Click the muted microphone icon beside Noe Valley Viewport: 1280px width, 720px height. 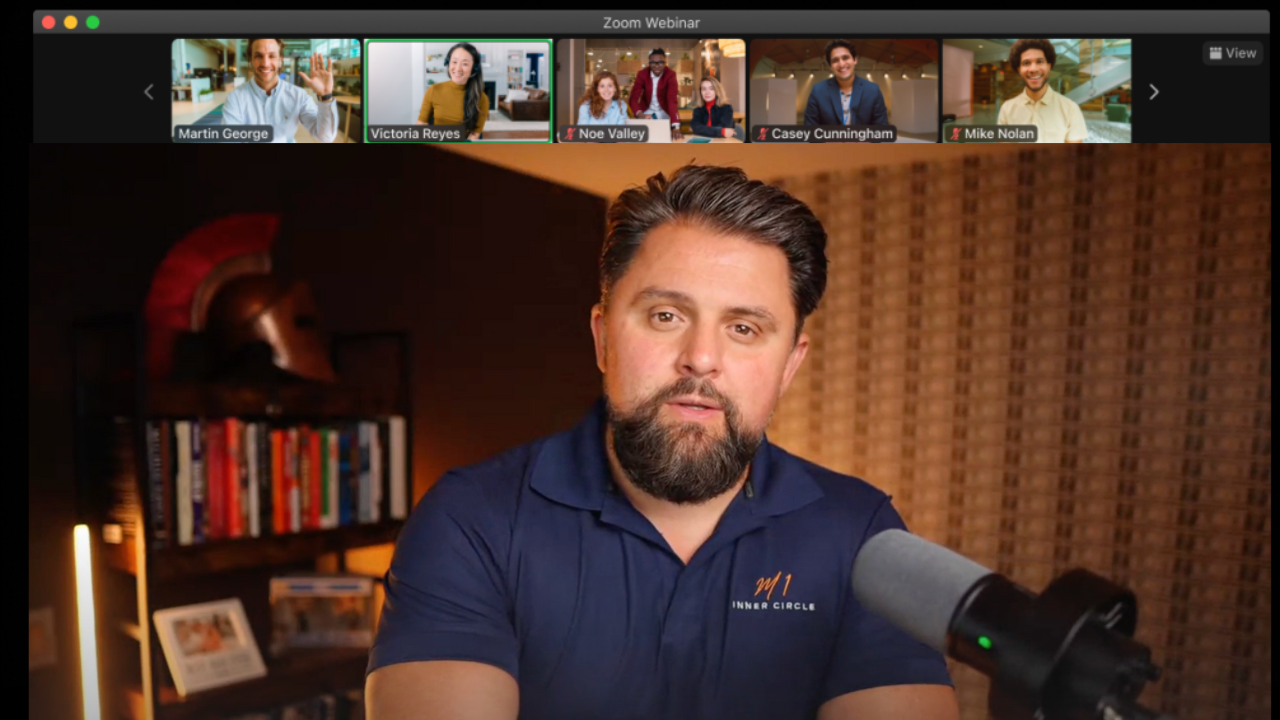click(569, 133)
